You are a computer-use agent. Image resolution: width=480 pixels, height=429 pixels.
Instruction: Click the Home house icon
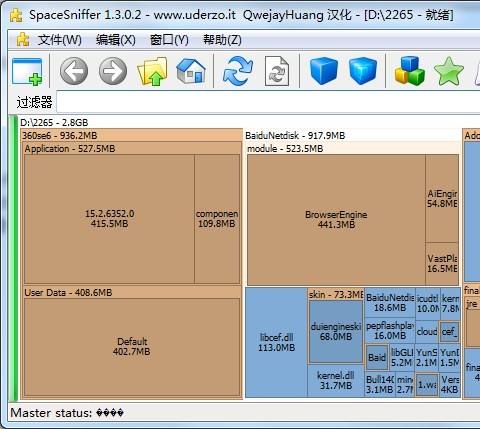point(191,71)
